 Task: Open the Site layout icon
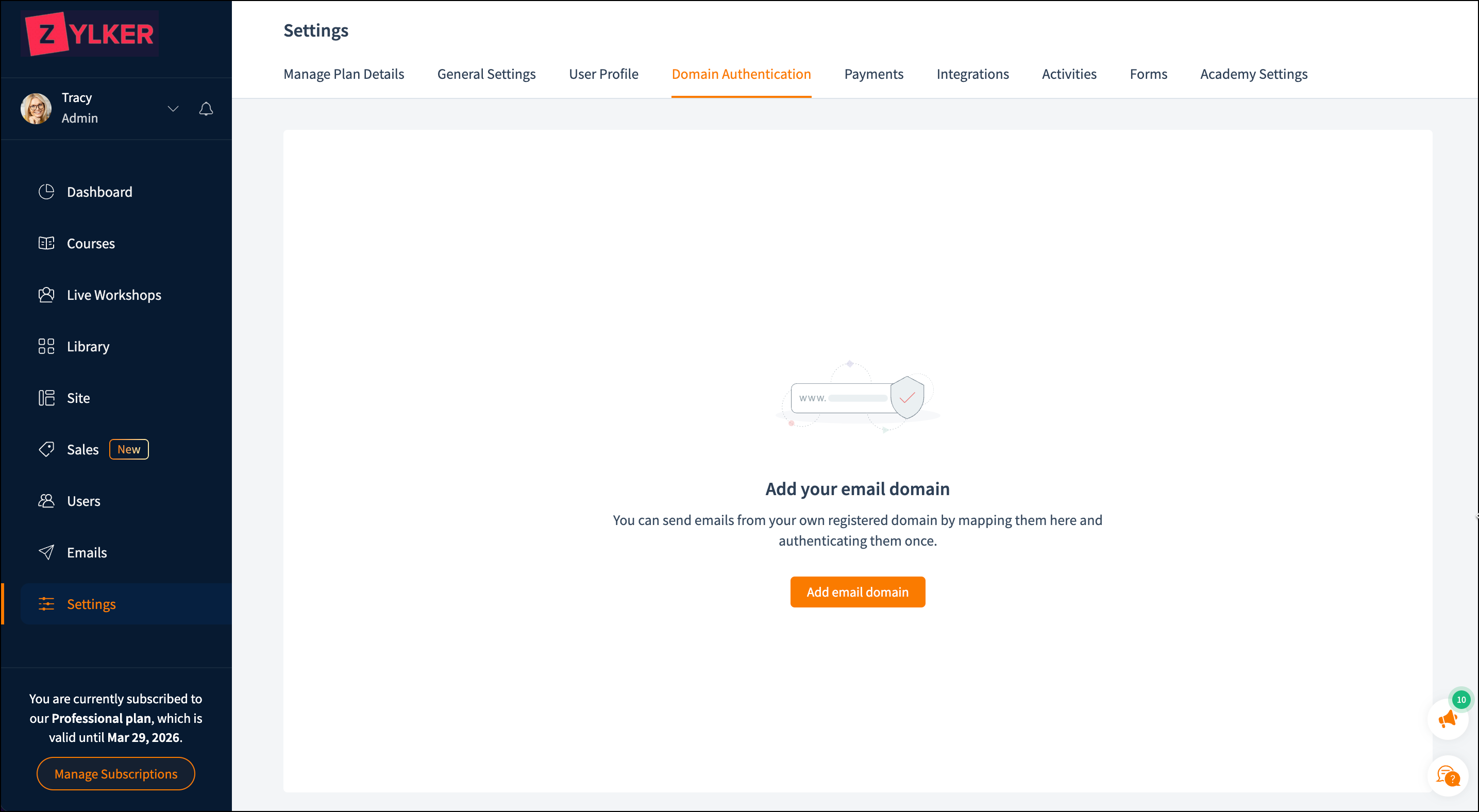(x=46, y=398)
